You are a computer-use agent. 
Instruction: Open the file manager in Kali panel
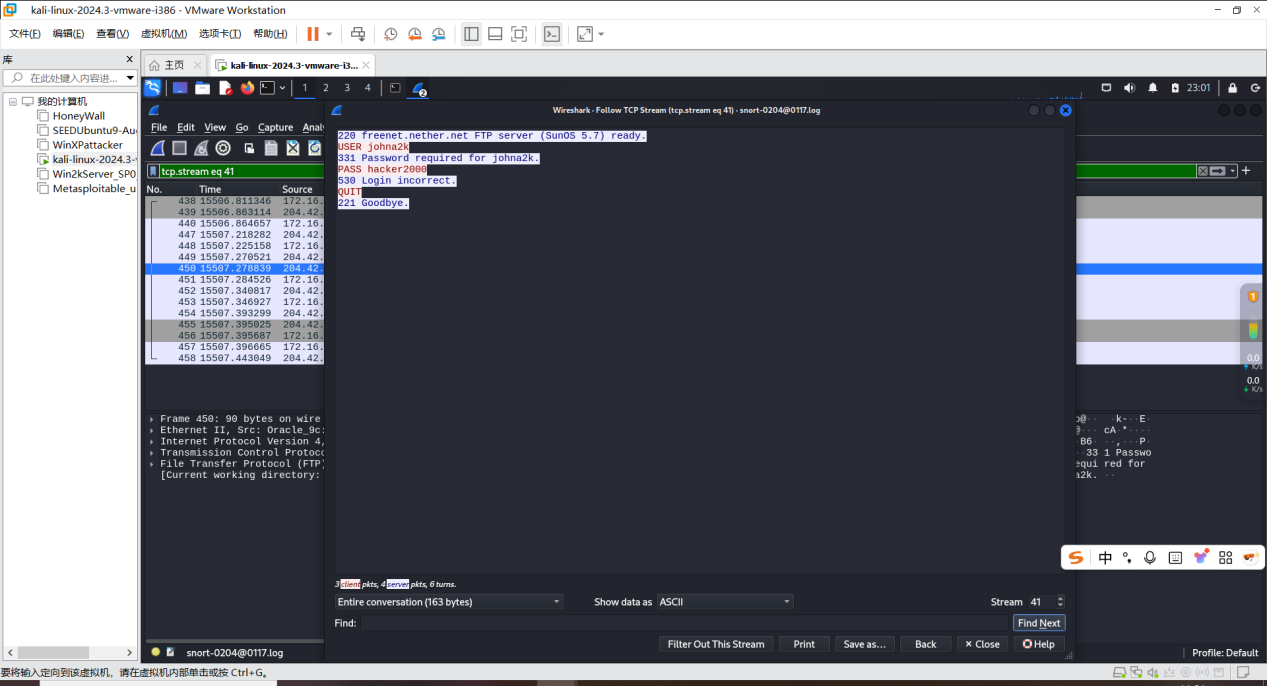[202, 88]
